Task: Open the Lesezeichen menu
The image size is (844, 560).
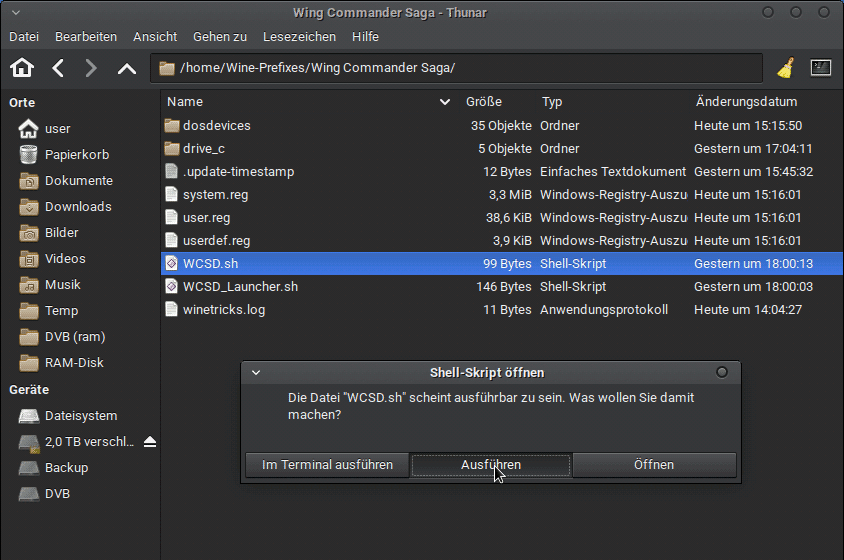Action: pos(299,37)
